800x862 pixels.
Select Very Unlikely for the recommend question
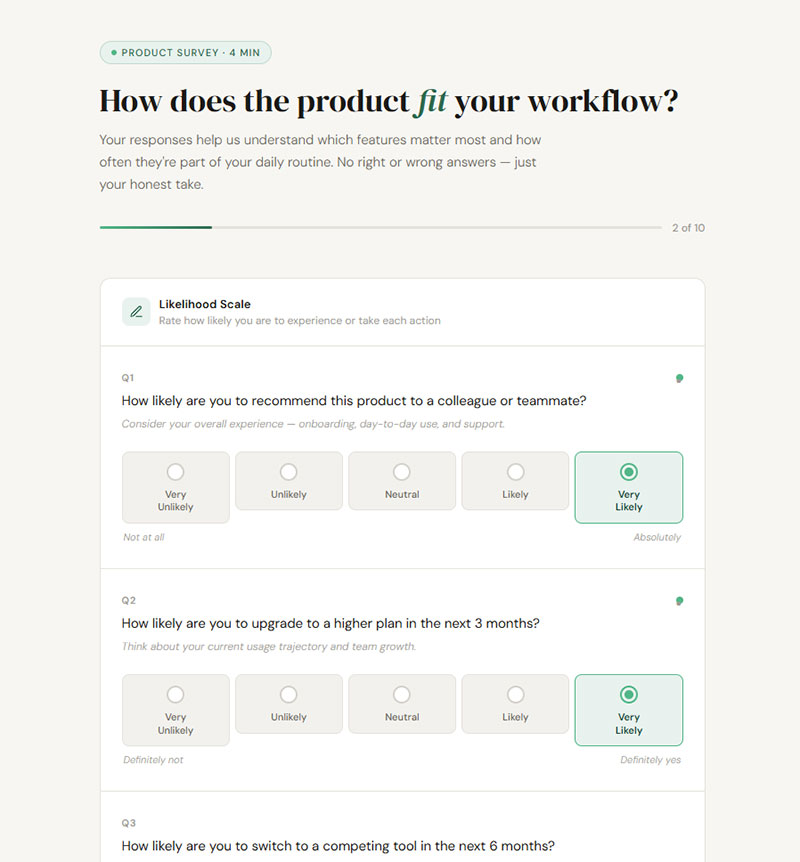tap(176, 487)
